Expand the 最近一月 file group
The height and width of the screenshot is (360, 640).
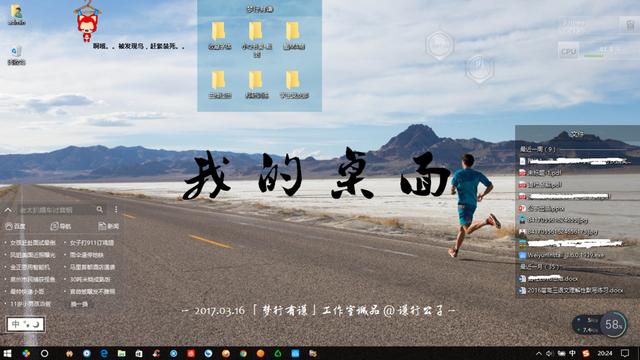pos(540,267)
